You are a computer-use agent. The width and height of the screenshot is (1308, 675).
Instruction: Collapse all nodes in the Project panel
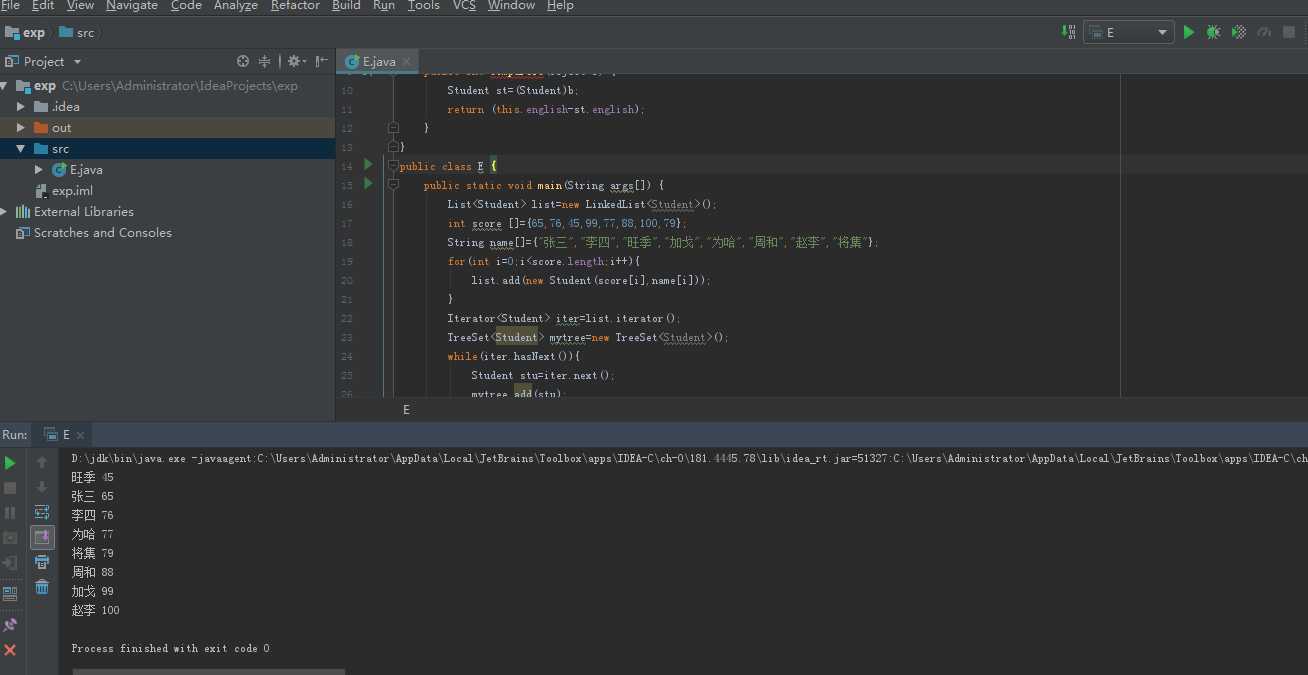point(265,61)
